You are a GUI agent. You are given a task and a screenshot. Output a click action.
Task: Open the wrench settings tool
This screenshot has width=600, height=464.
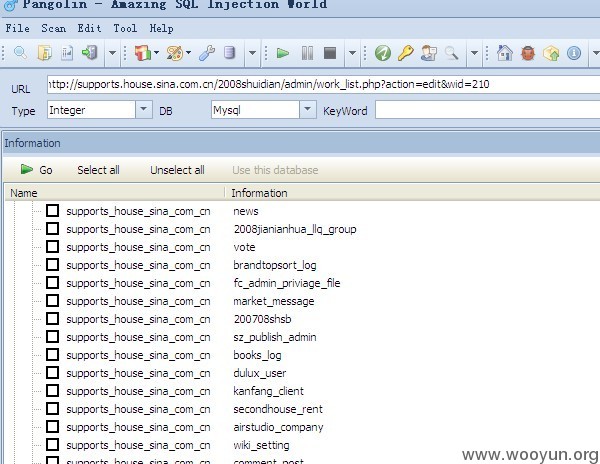(x=207, y=53)
